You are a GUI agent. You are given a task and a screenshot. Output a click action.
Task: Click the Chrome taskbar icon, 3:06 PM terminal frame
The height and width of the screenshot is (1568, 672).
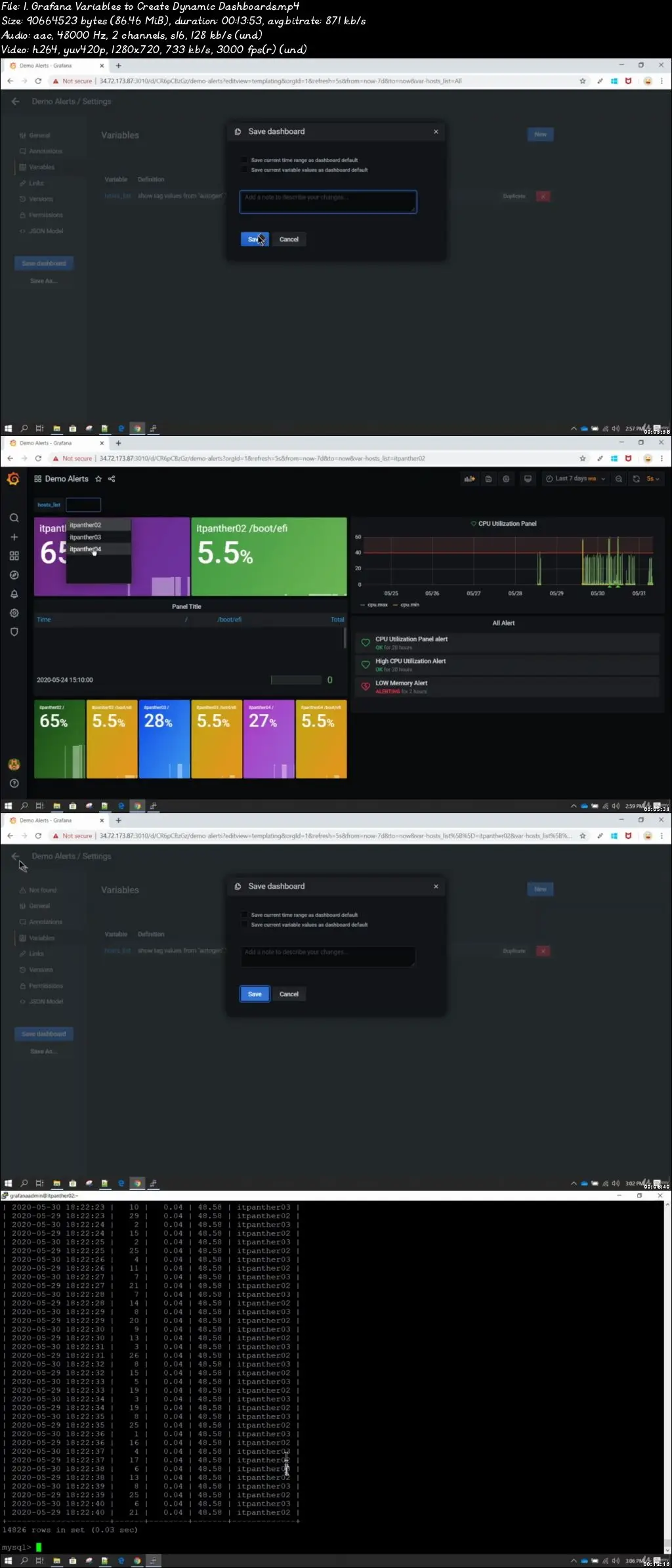[137, 1561]
